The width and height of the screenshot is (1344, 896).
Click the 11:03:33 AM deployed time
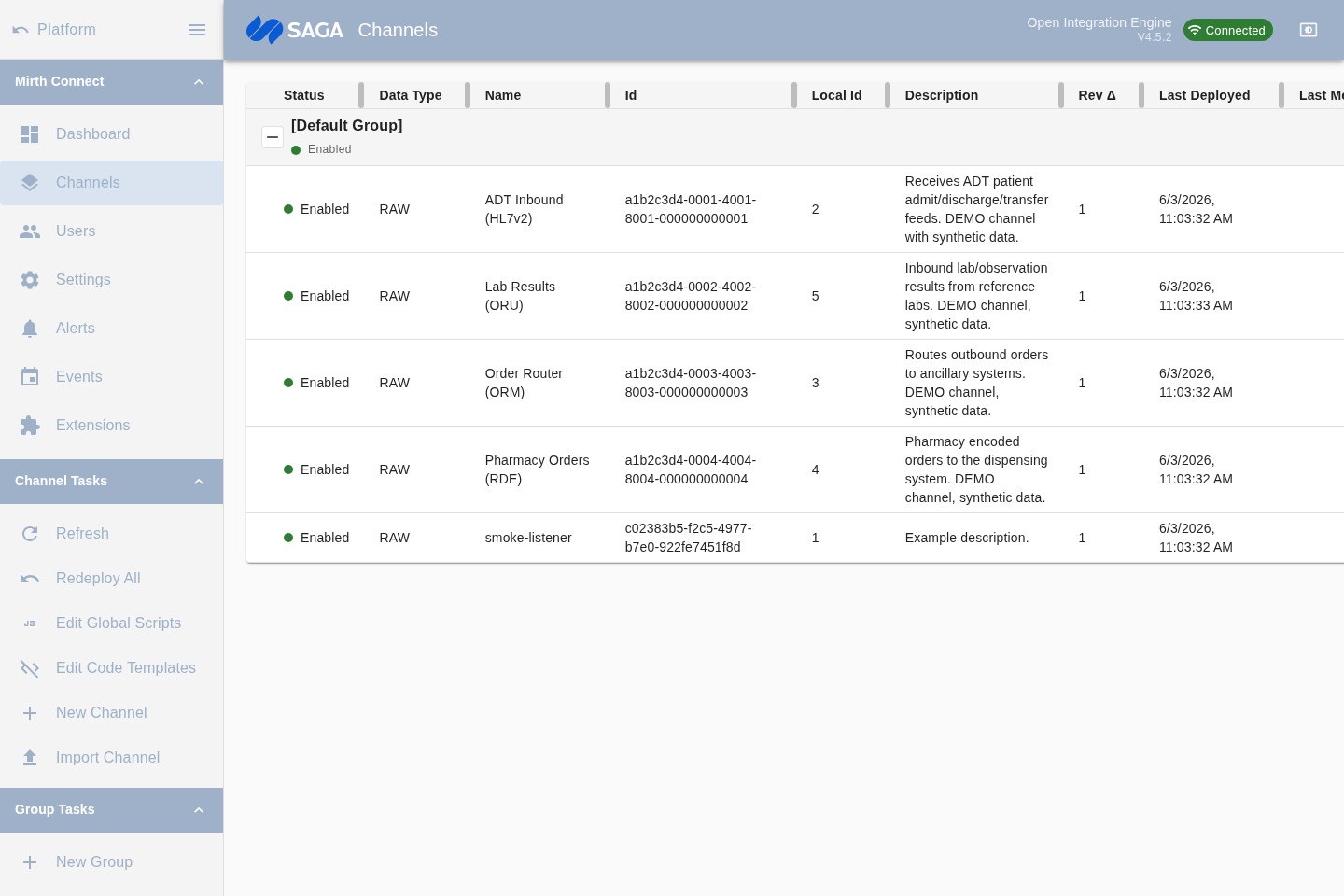1196,305
